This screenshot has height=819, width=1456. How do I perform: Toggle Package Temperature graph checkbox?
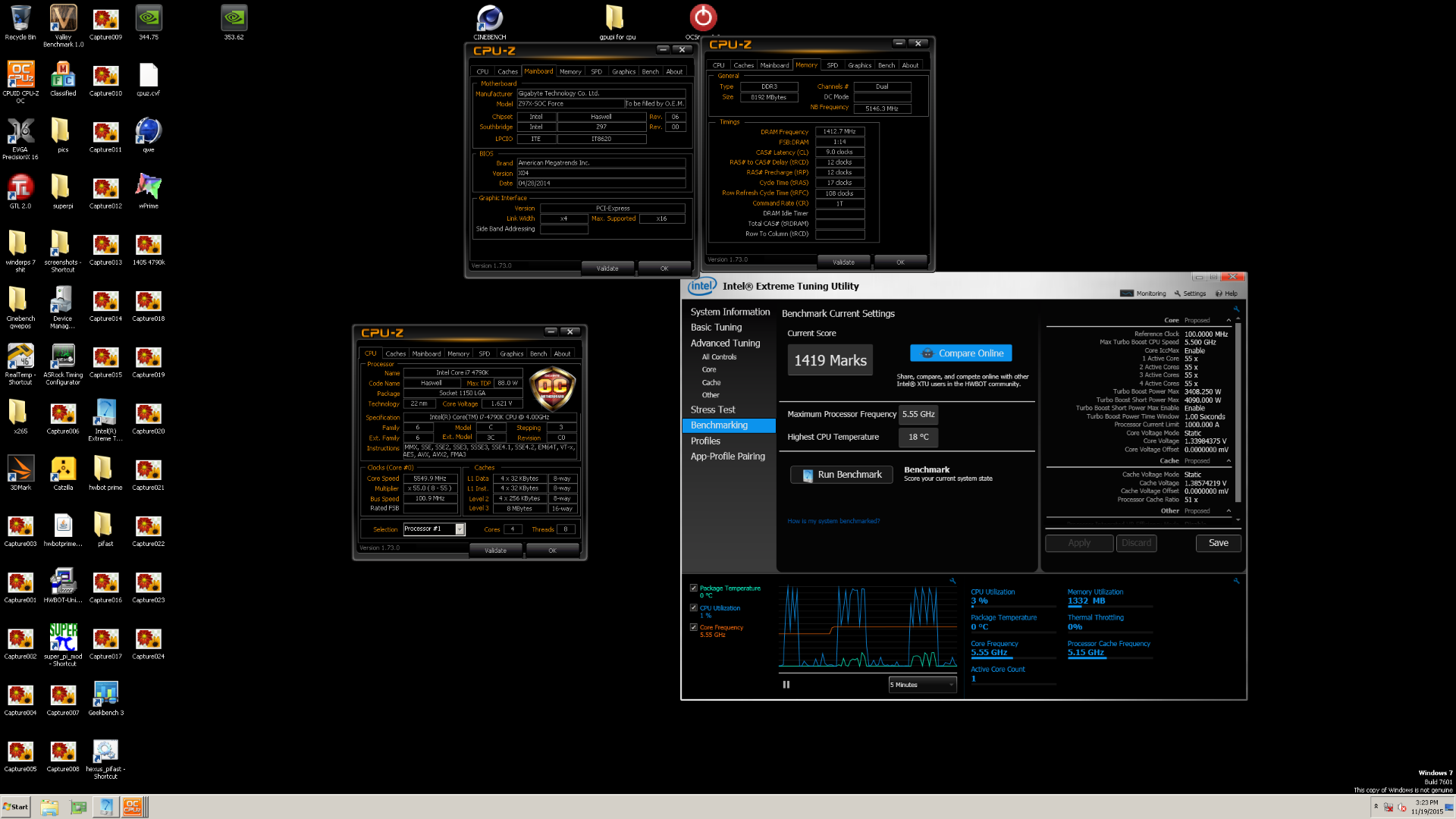pos(693,588)
